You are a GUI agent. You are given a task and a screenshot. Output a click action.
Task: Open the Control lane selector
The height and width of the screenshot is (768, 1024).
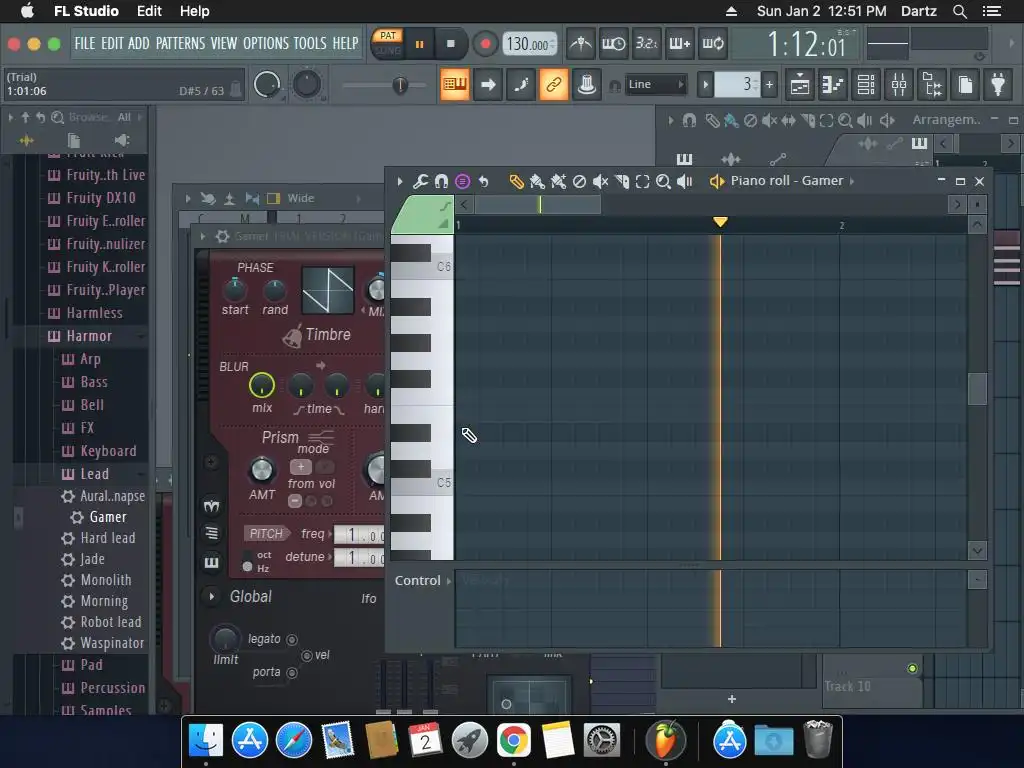click(x=423, y=581)
